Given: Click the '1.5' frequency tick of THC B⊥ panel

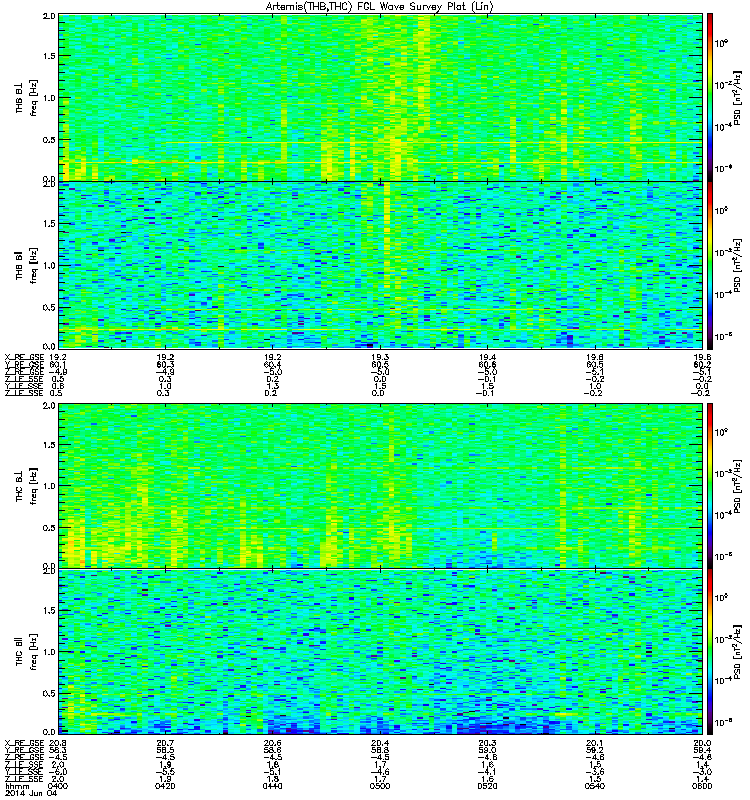Looking at the screenshot, I should (49, 445).
